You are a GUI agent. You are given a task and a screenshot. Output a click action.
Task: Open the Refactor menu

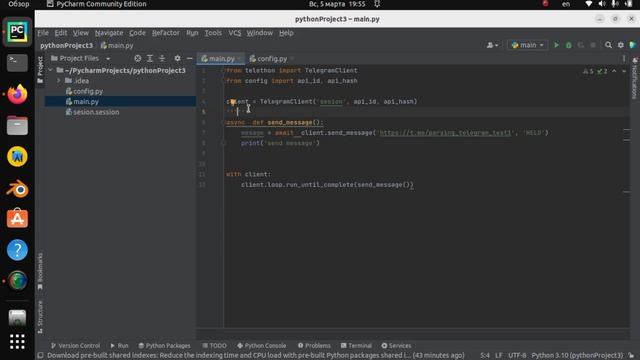[166, 33]
